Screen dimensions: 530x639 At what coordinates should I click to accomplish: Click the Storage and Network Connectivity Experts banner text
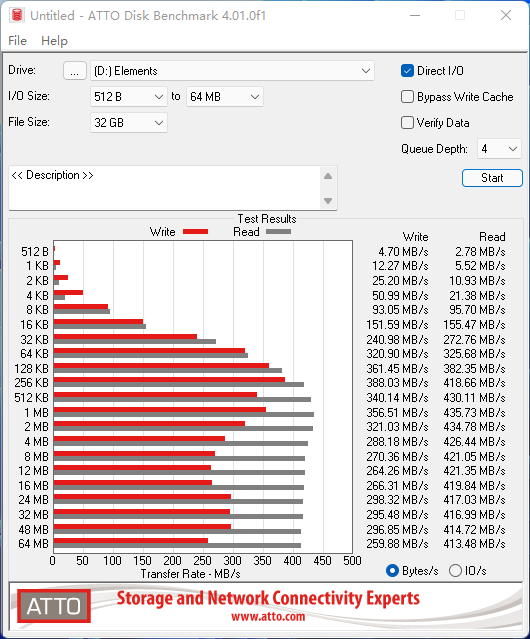coord(268,598)
